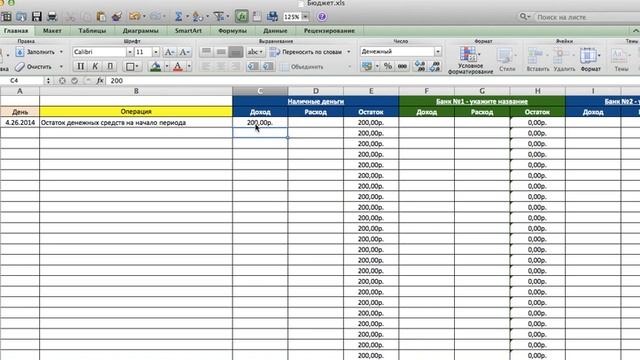Switch to the Рецензирование tab

[x=329, y=31]
